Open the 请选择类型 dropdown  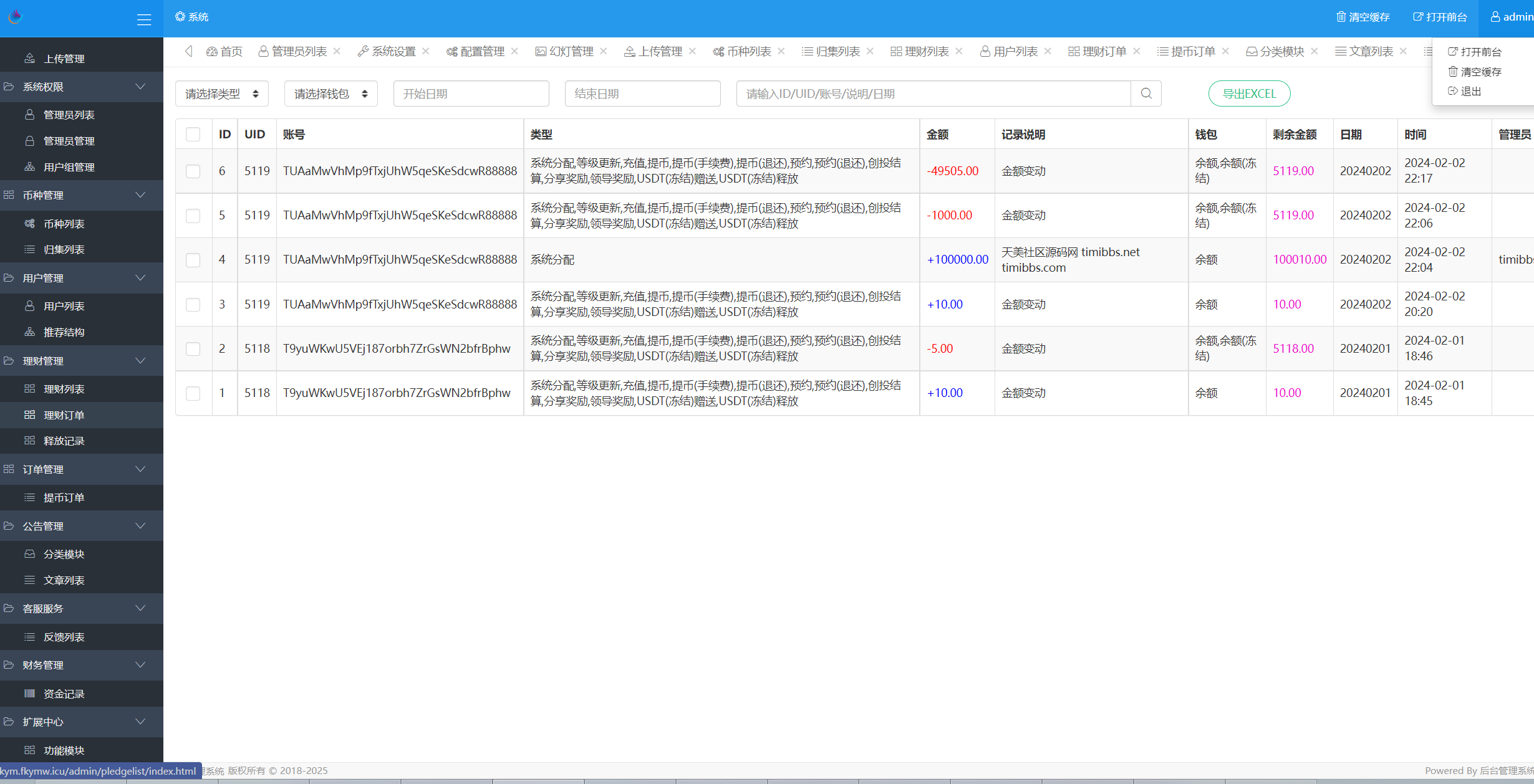(221, 93)
